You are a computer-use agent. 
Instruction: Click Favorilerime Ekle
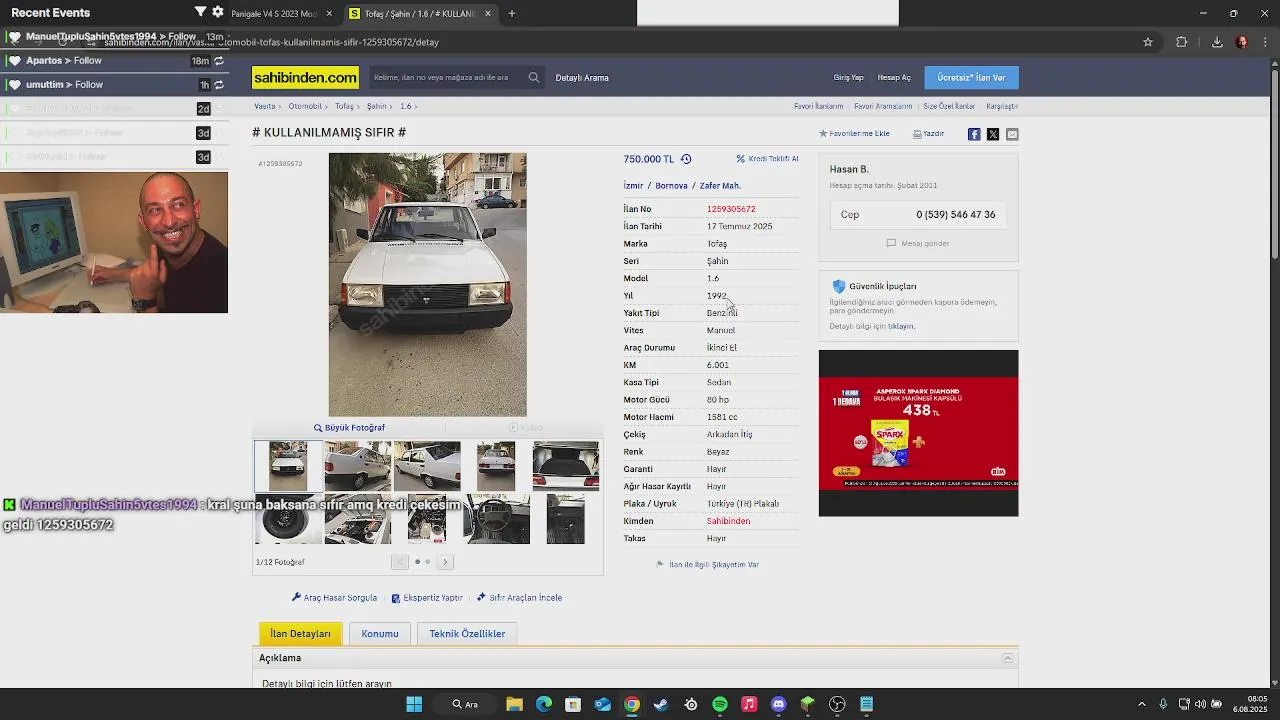[854, 134]
